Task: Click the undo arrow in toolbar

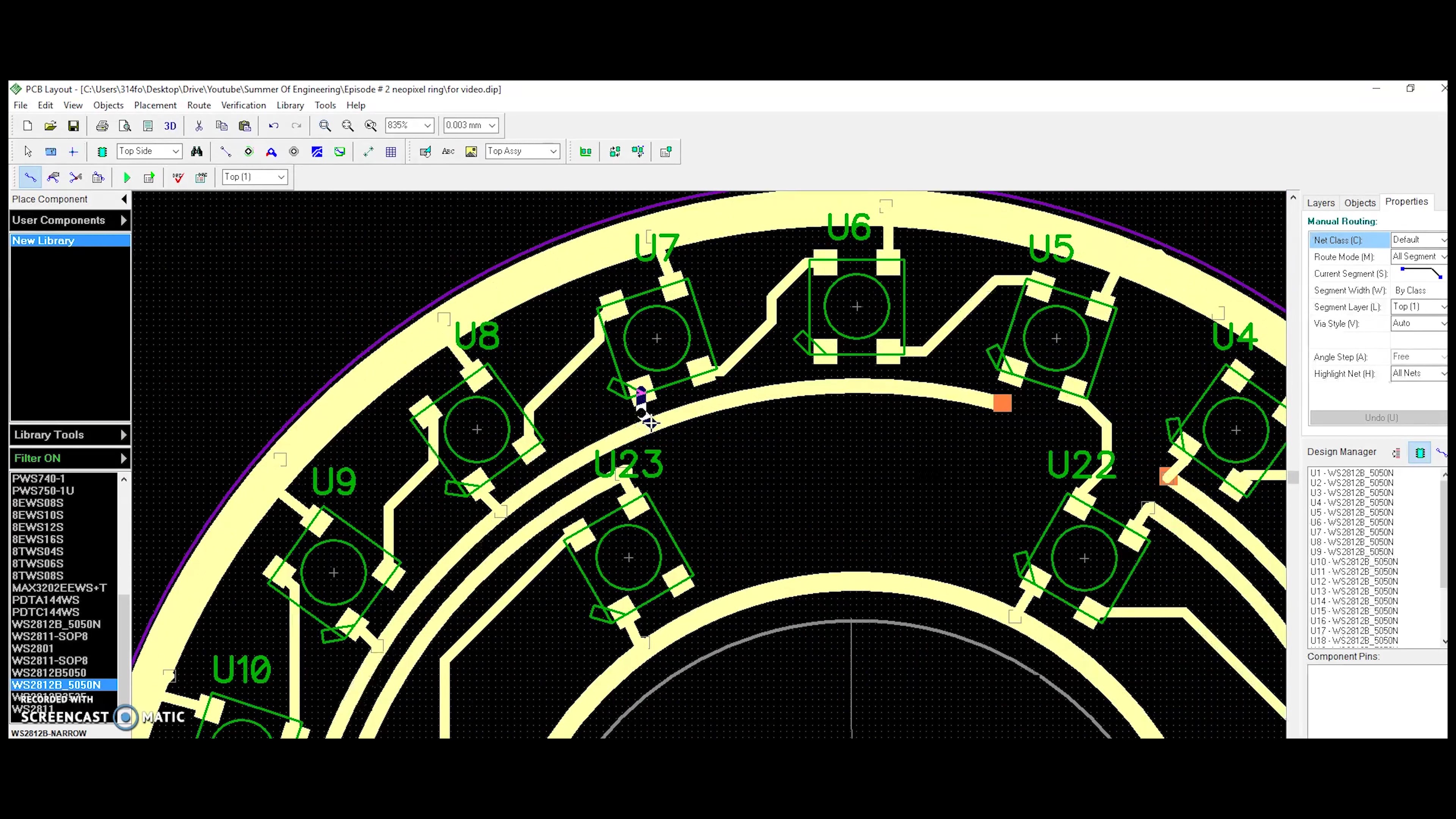Action: click(273, 126)
